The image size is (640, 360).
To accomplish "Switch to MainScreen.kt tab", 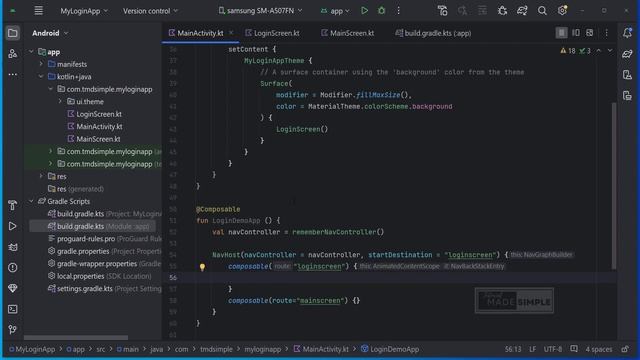I will 347,33.
